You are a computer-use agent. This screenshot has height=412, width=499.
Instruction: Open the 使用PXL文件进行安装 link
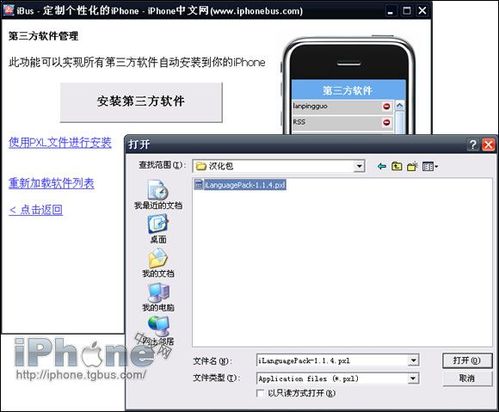coord(60,143)
